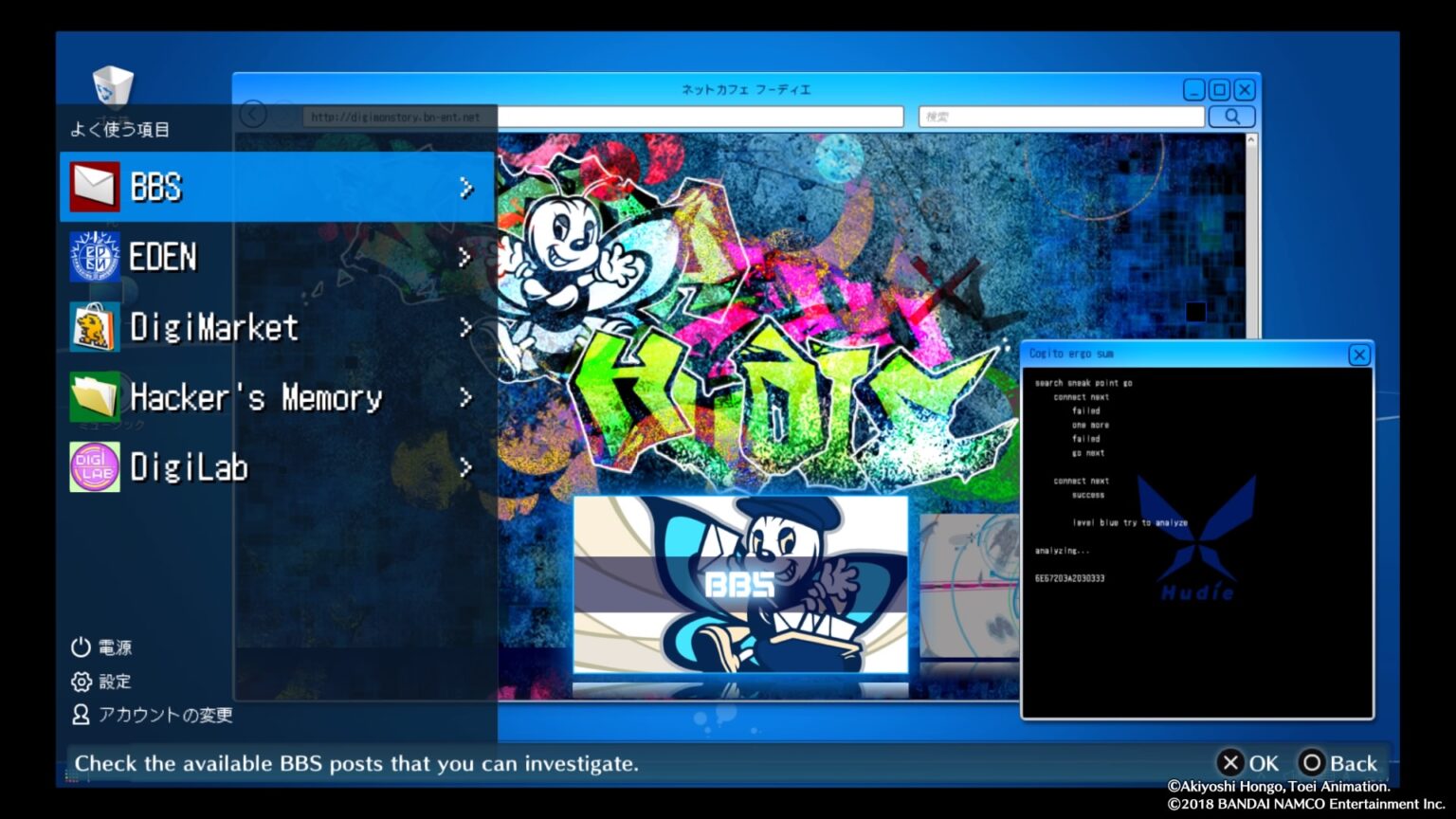
Task: Open the 設定 settings option
Action: 101,681
